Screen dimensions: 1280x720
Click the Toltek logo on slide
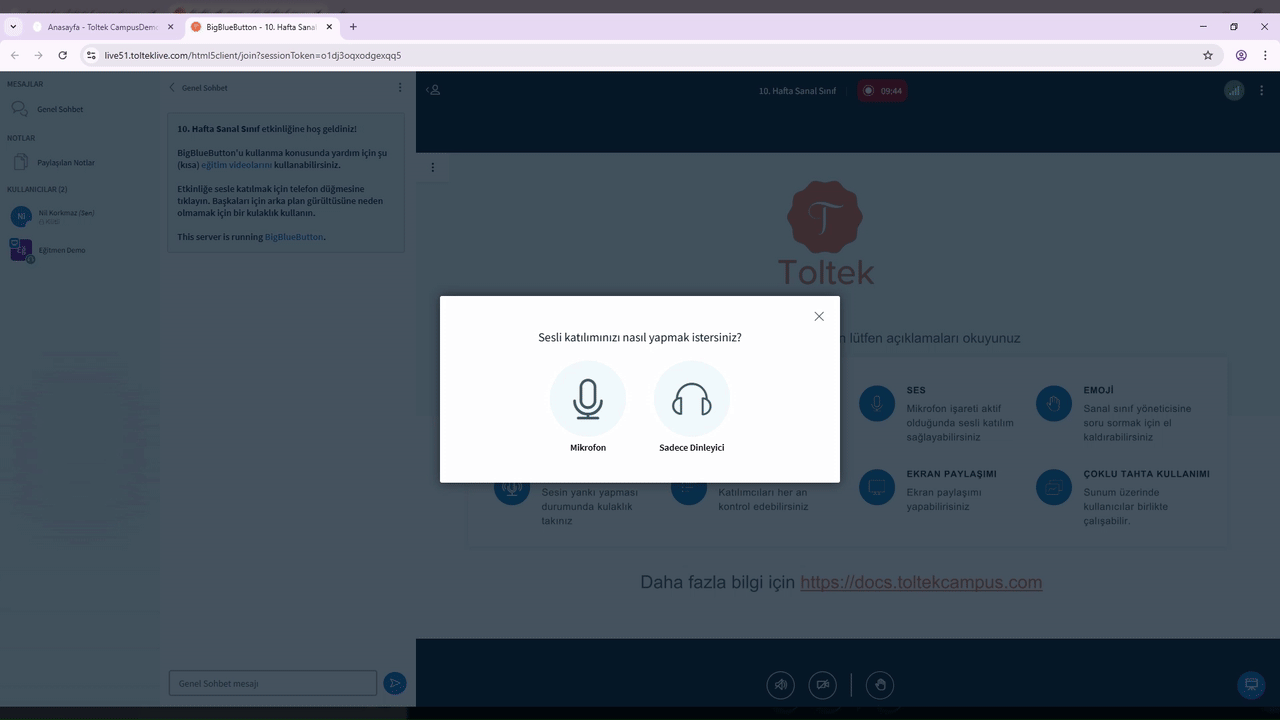[826, 233]
